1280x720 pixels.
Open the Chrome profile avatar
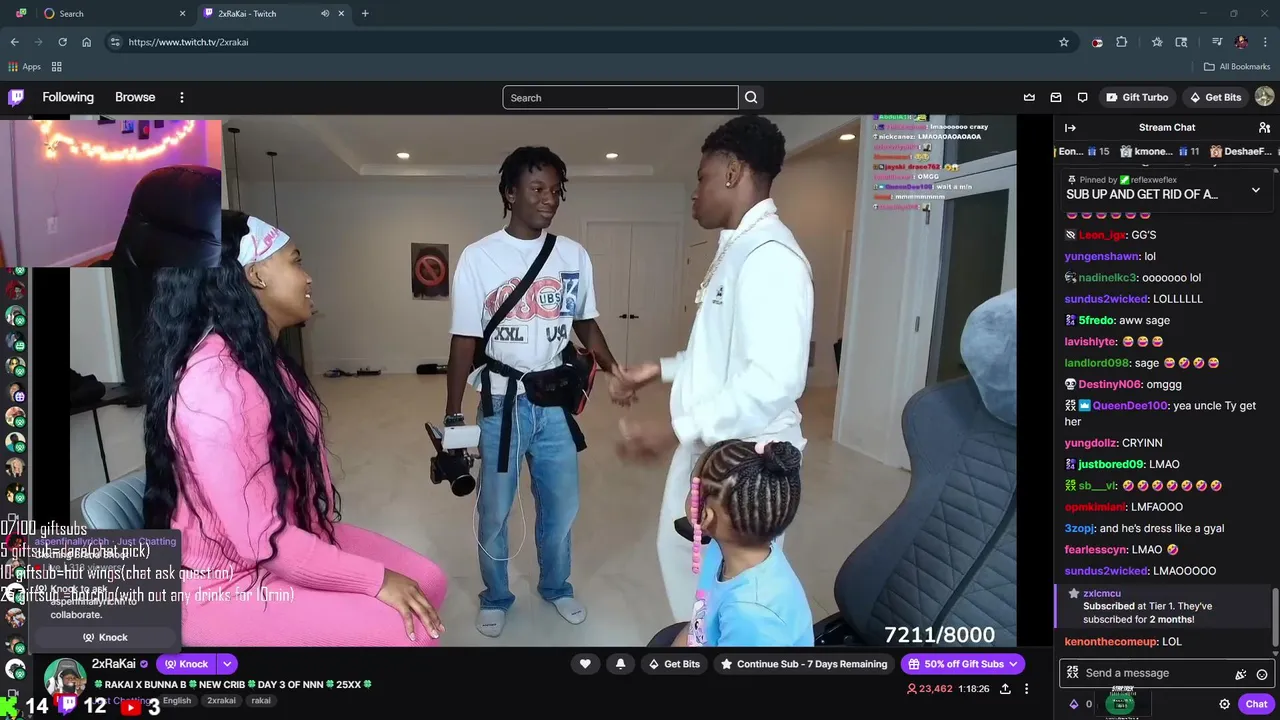1241,42
